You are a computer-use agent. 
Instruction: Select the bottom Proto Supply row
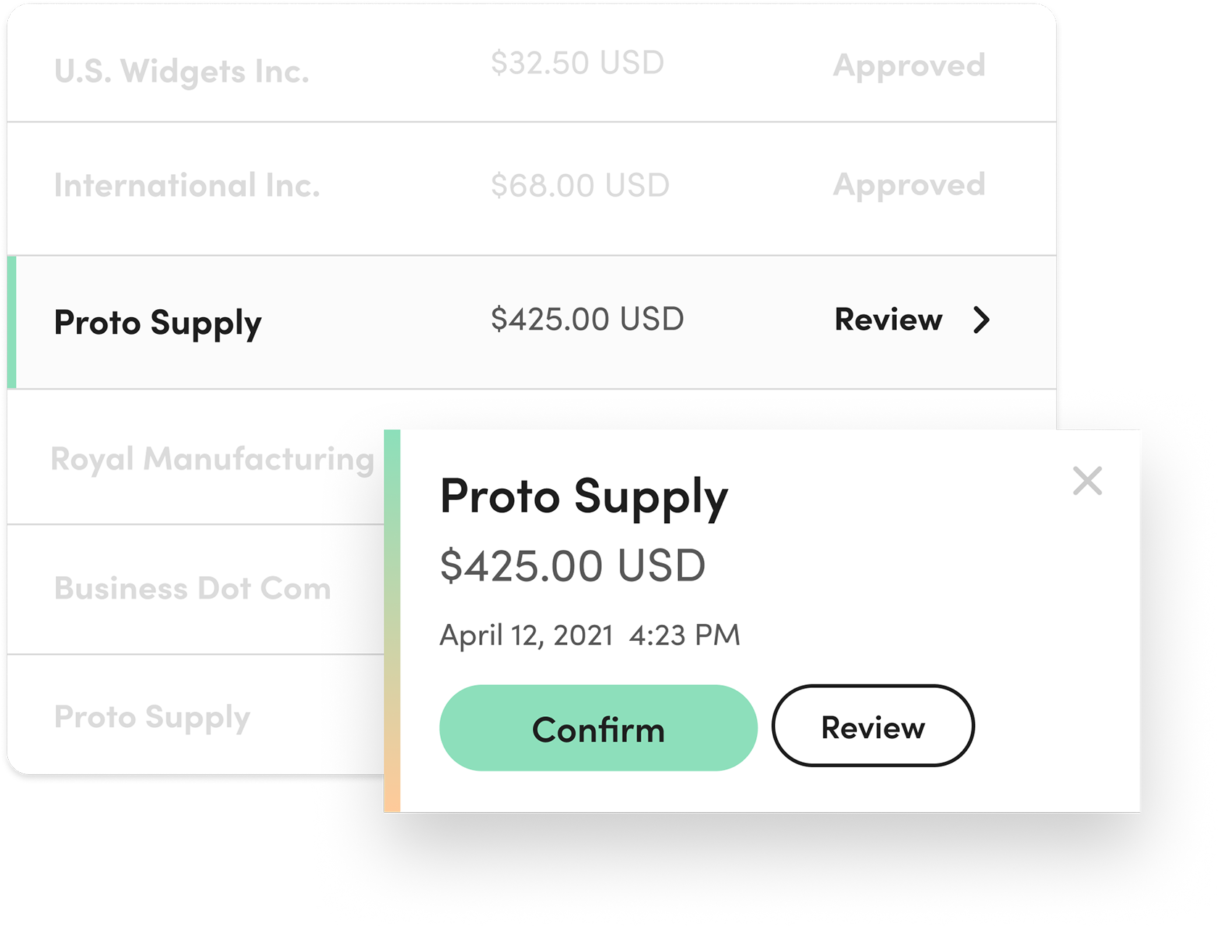[x=150, y=717]
